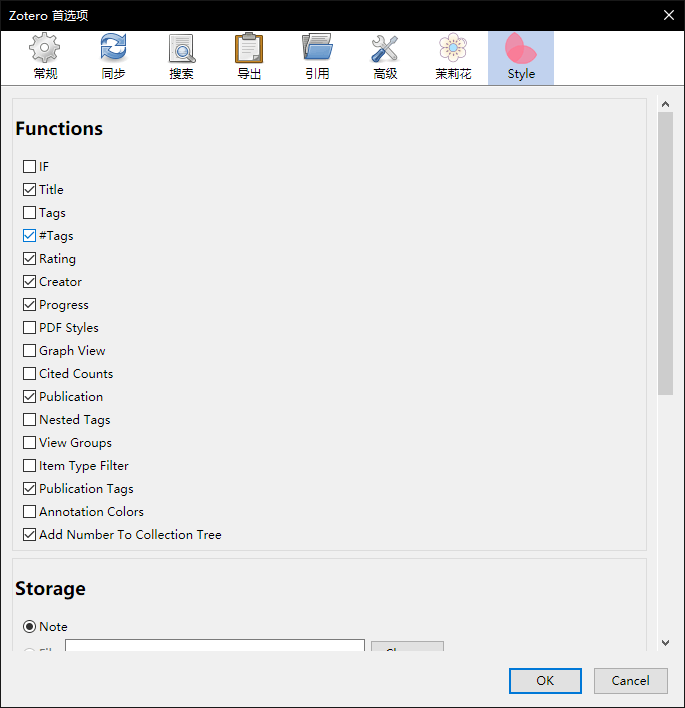Enable the Graph View checkbox
Image resolution: width=685 pixels, height=708 pixels.
[29, 351]
